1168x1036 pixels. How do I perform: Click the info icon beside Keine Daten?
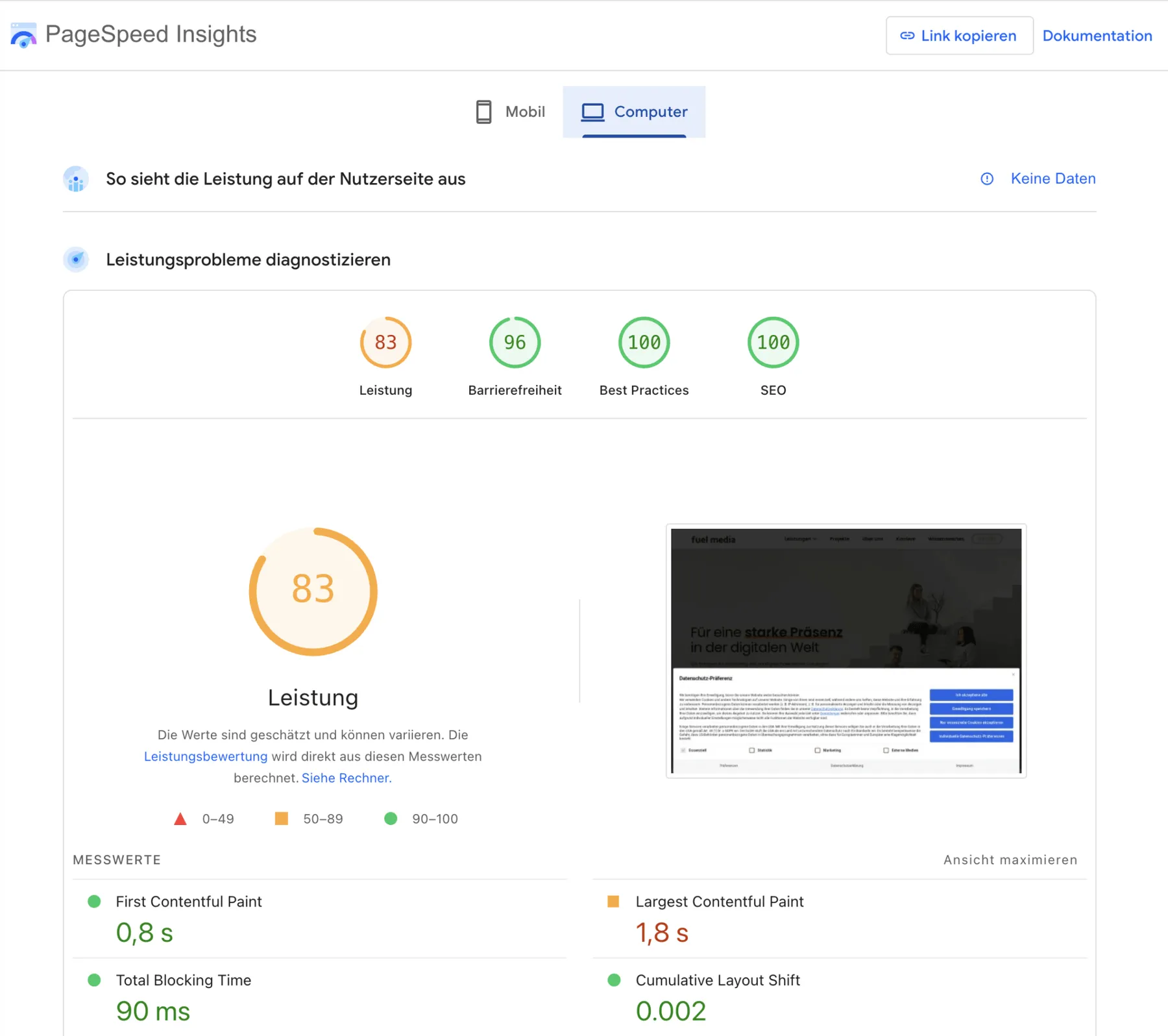[x=986, y=179]
